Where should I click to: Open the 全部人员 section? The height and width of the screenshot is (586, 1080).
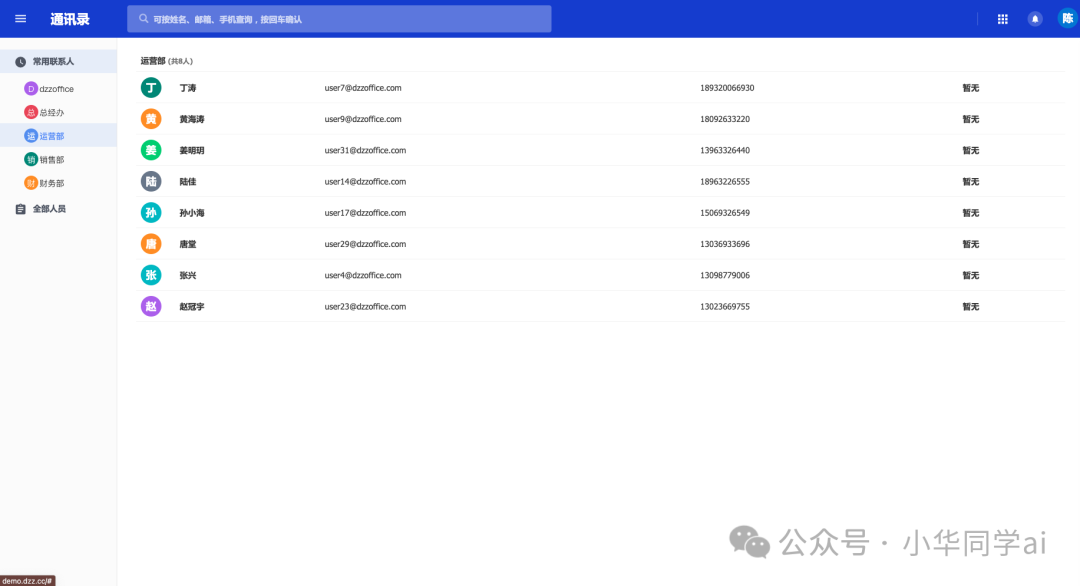pyautogui.click(x=49, y=209)
